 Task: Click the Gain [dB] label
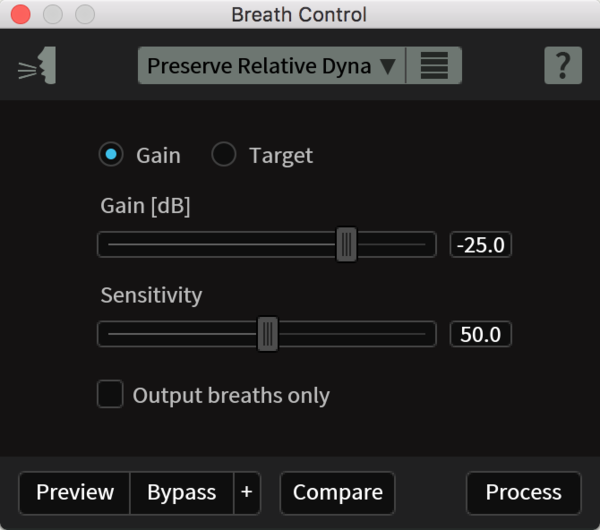(x=145, y=206)
